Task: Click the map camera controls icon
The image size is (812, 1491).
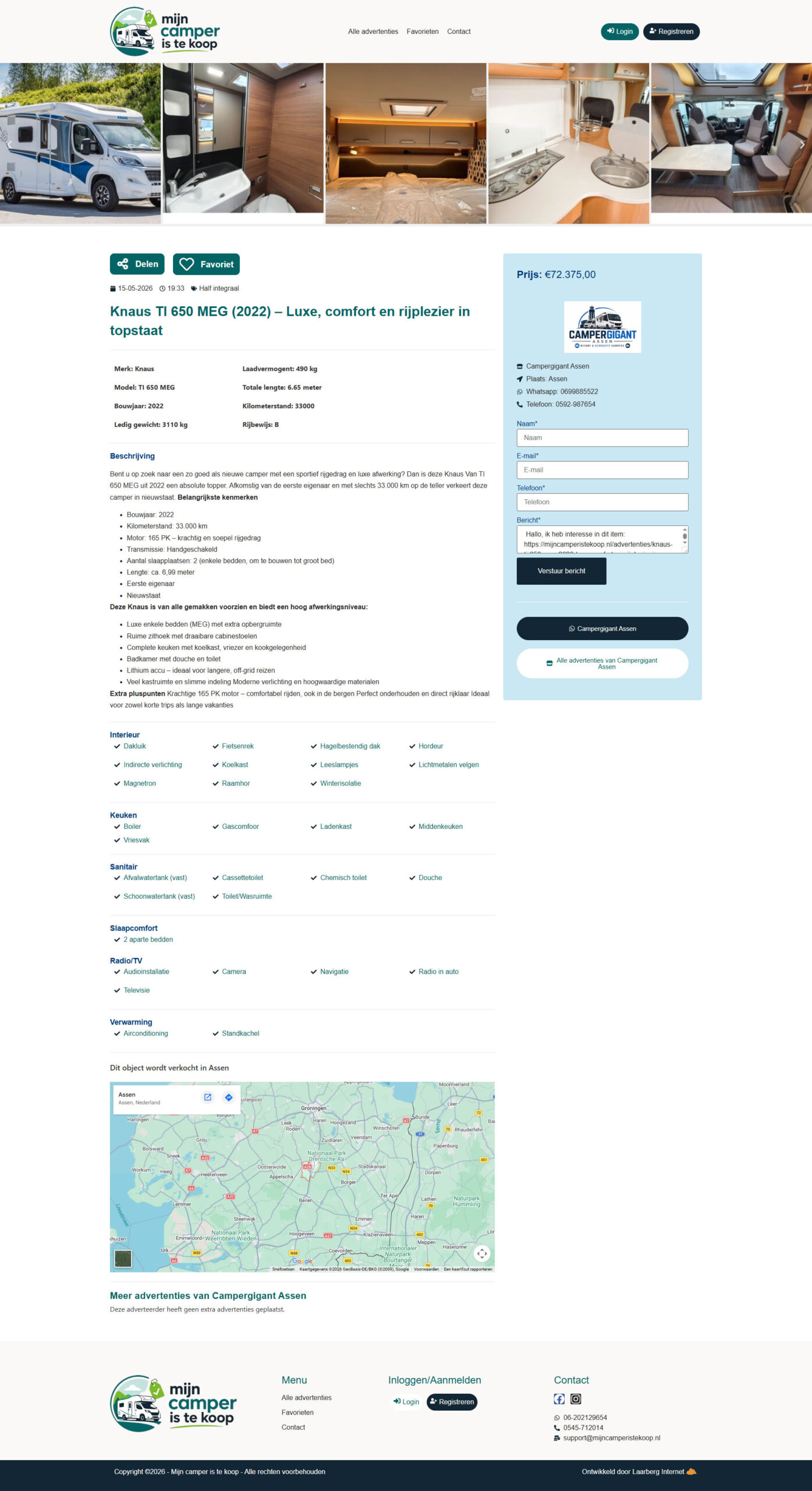Action: (x=482, y=1253)
